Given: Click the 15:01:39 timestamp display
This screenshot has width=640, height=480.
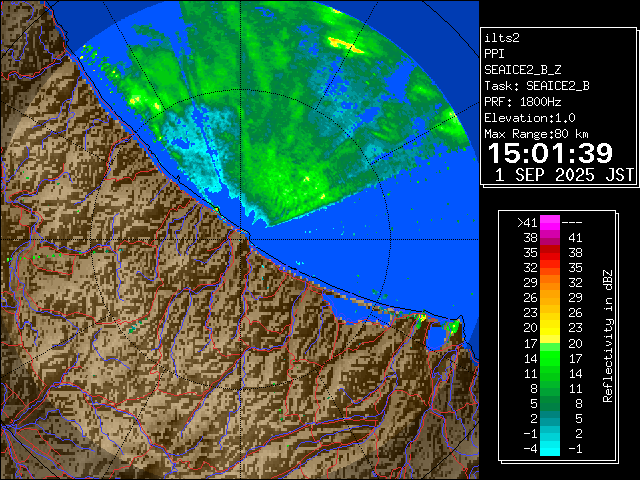Looking at the screenshot, I should 549,153.
